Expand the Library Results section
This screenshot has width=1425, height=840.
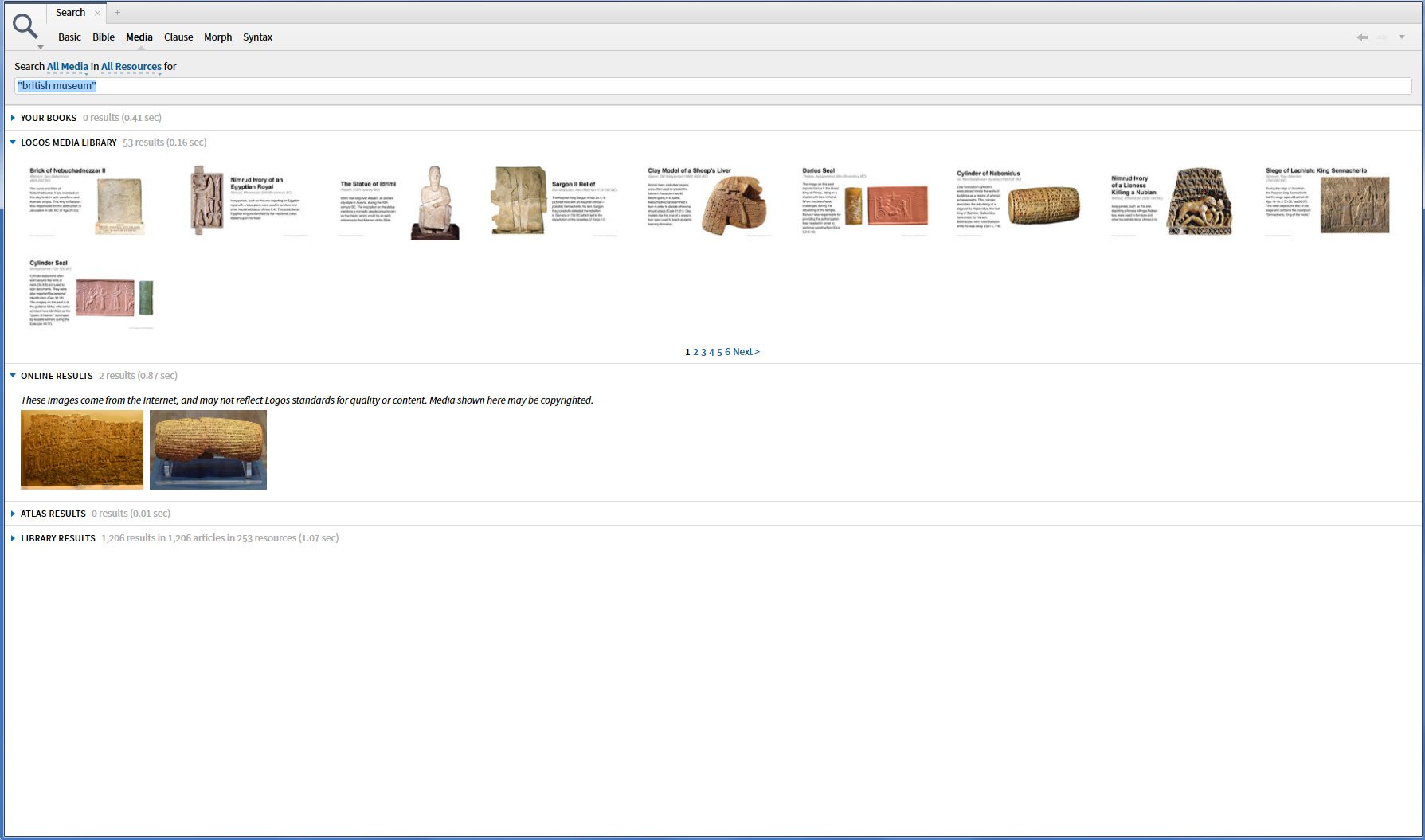13,538
